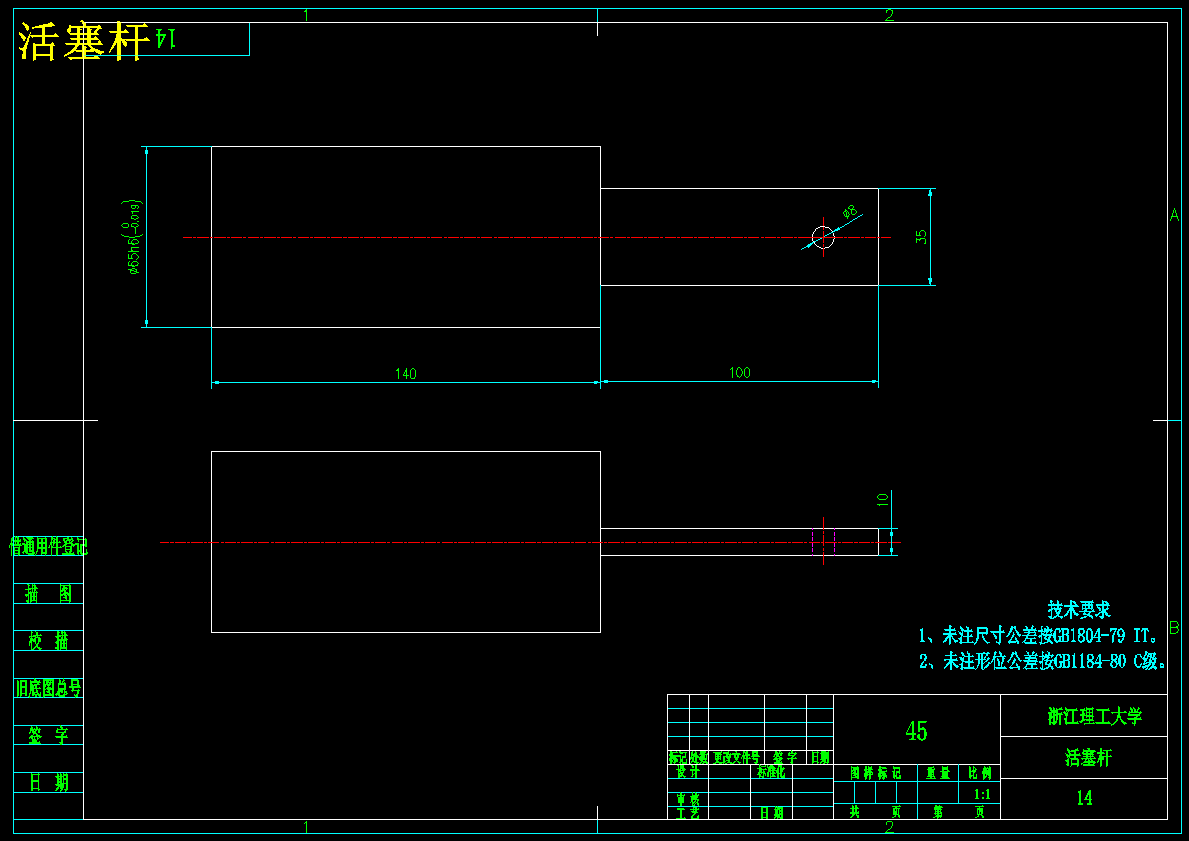
Task: Select the 第 页 cell
Action: click(x=958, y=811)
